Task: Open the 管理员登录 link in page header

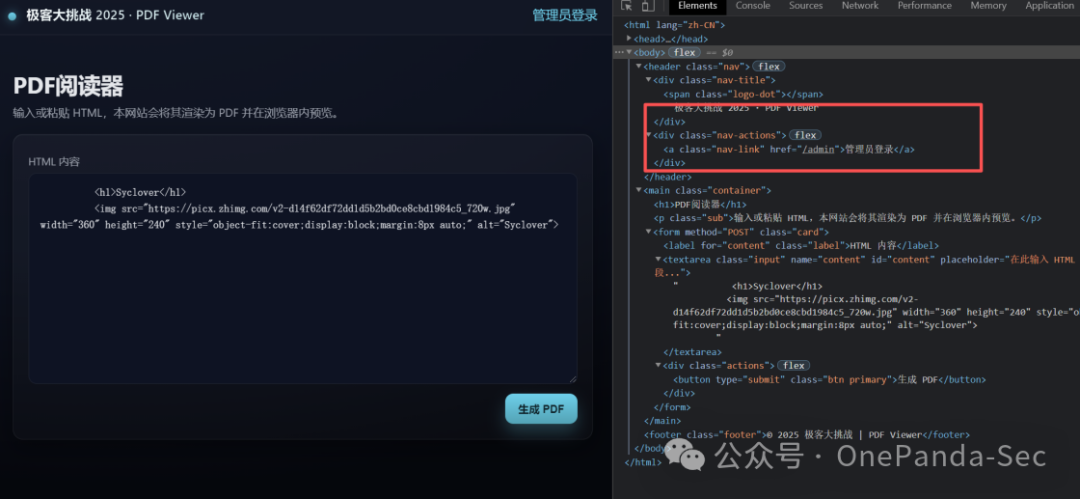Action: pos(565,15)
